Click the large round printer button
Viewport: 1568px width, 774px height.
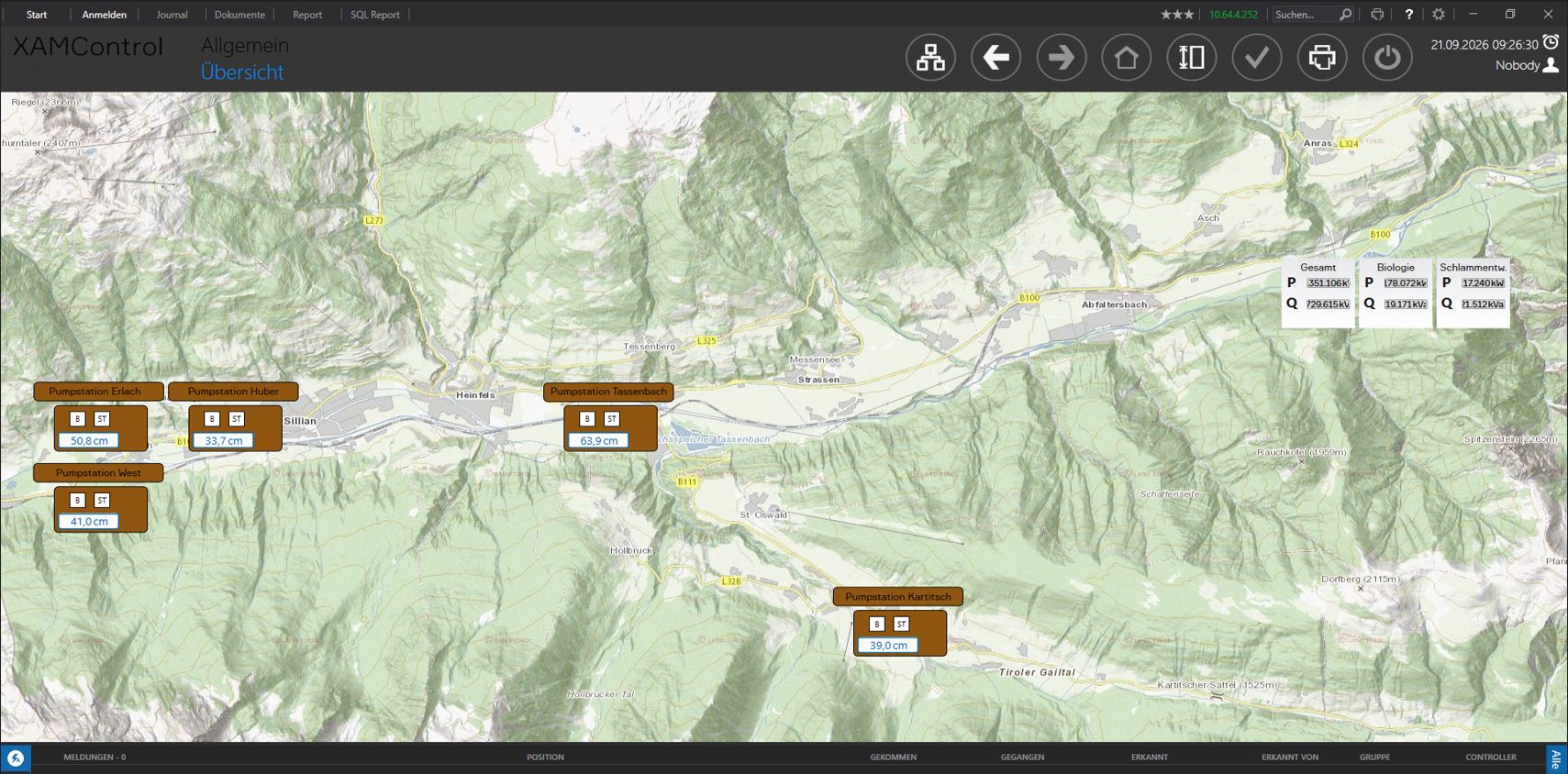pos(1322,58)
